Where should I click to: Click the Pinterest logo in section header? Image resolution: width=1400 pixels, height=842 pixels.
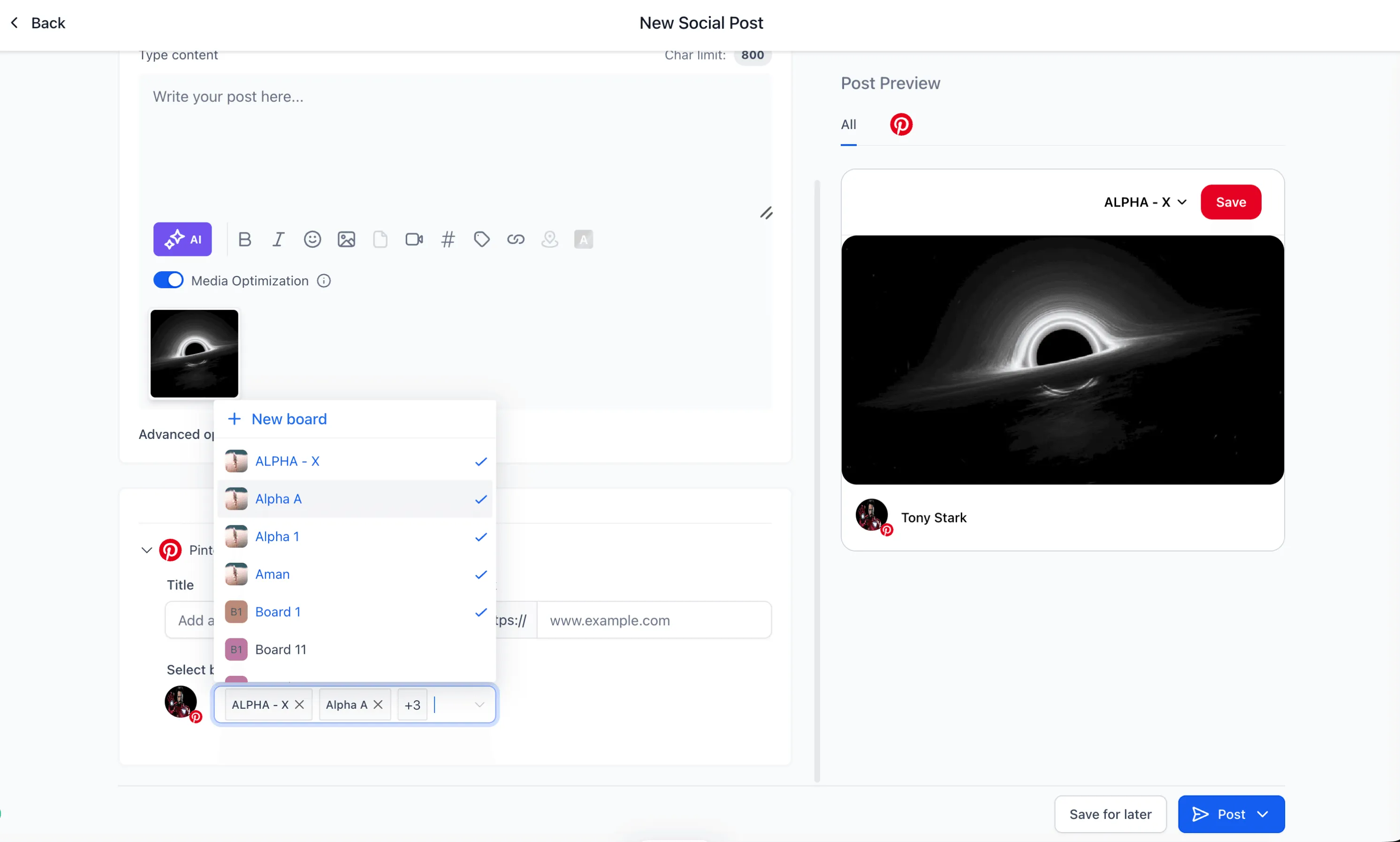[170, 550]
